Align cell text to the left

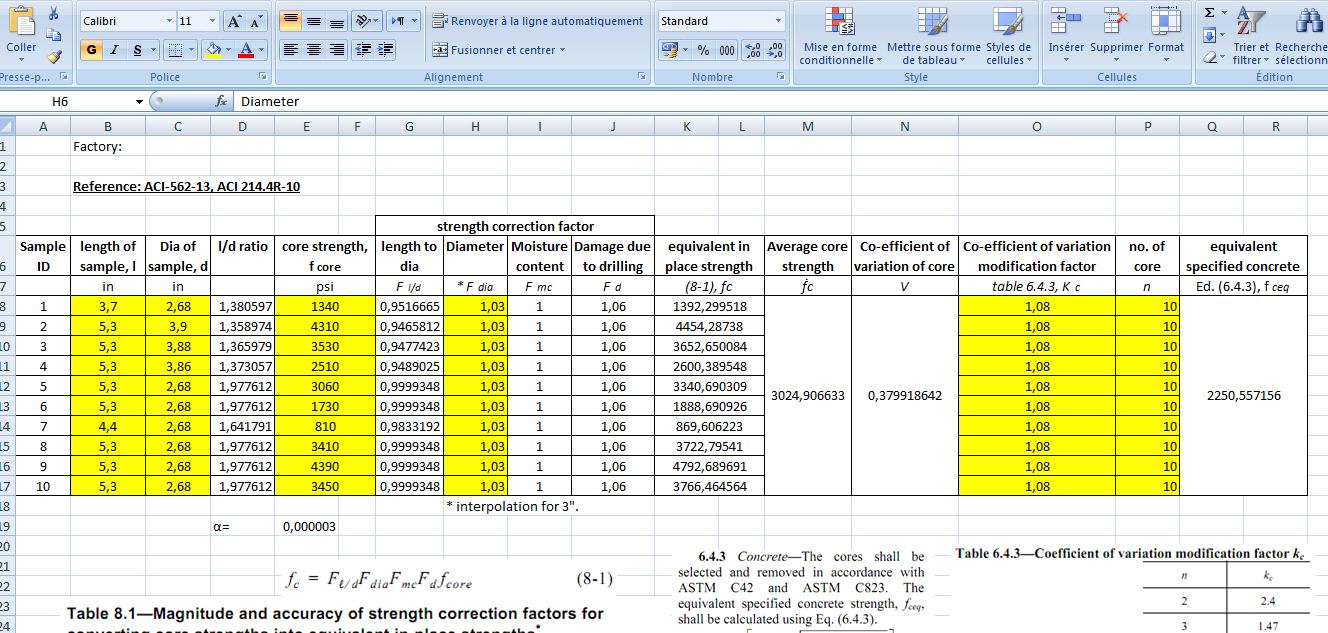(290, 50)
